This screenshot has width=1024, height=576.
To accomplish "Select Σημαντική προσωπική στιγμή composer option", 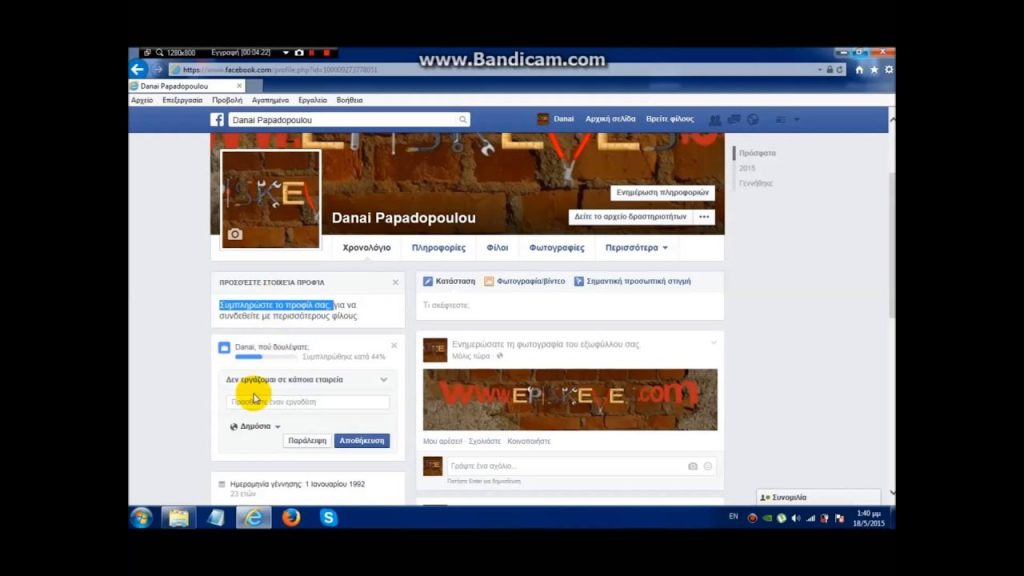I will (x=632, y=281).
